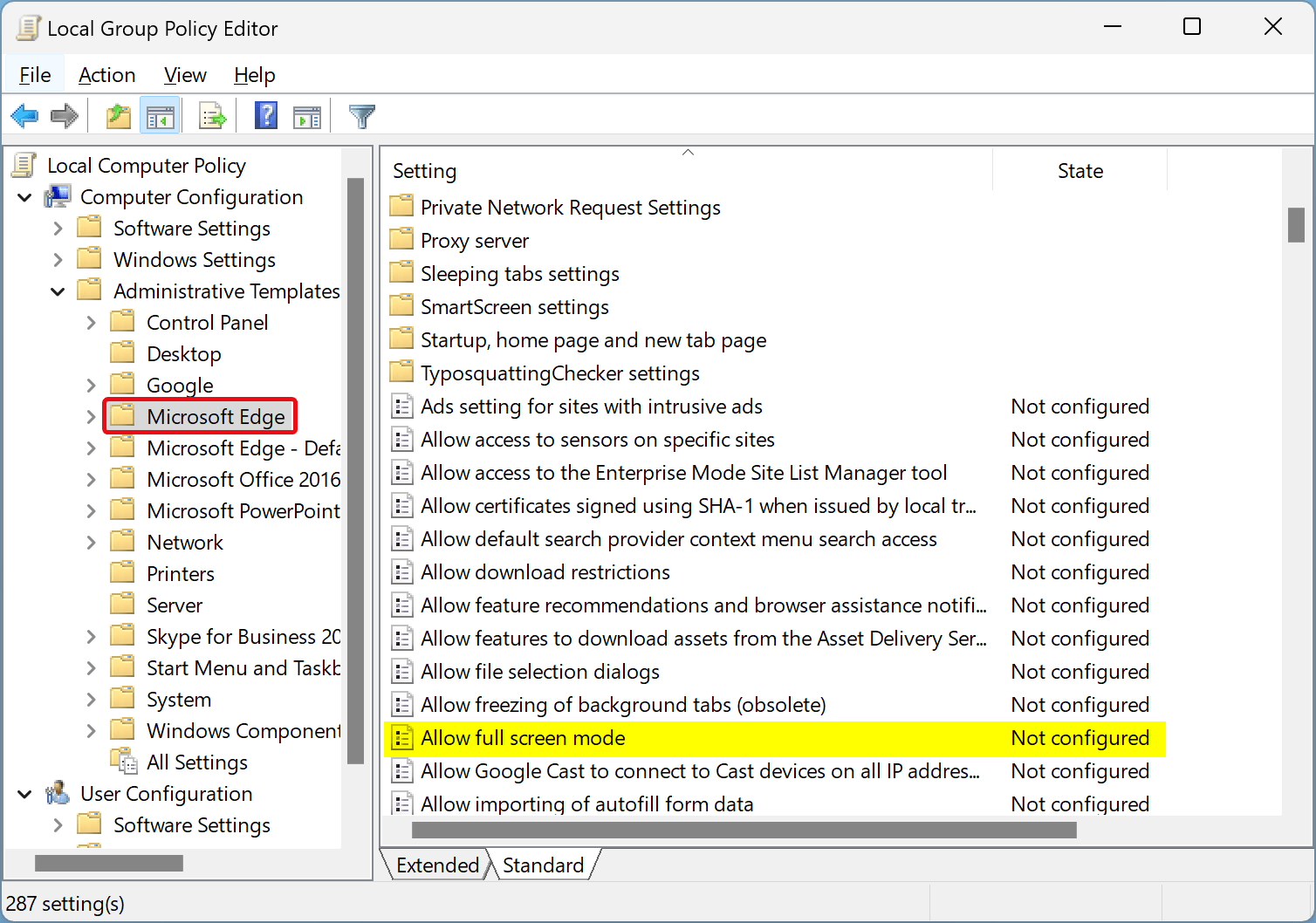Select Microsoft Edge folder in tree
1316x923 pixels.
(x=215, y=417)
